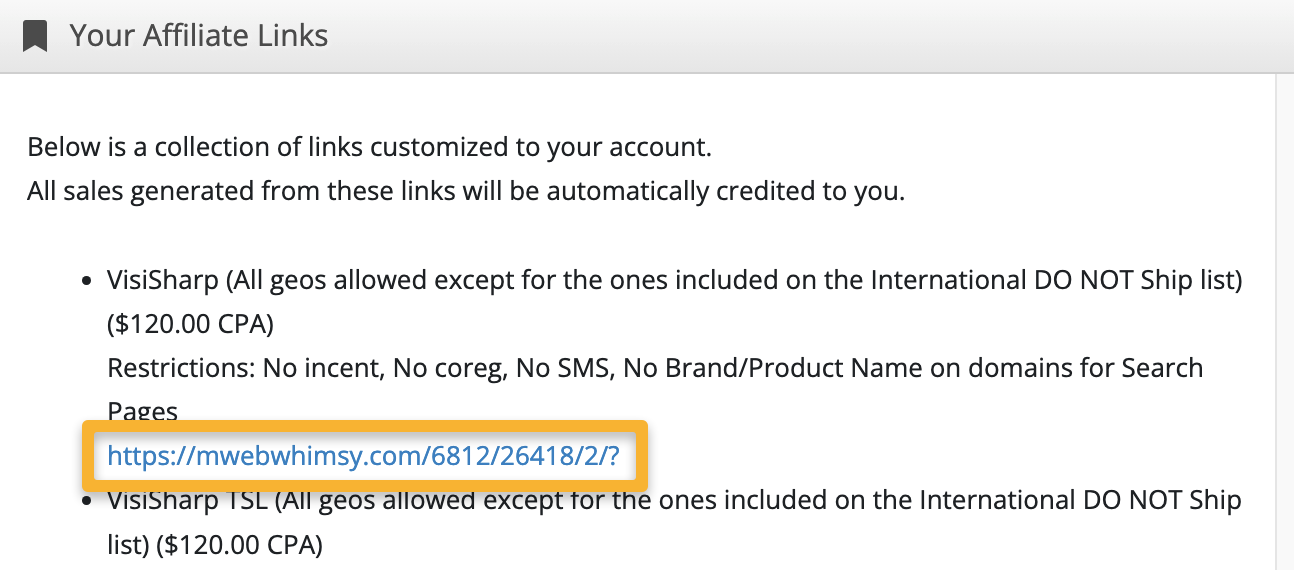Click the empty header bar area right of the title
The image size is (1294, 570).
(800, 37)
